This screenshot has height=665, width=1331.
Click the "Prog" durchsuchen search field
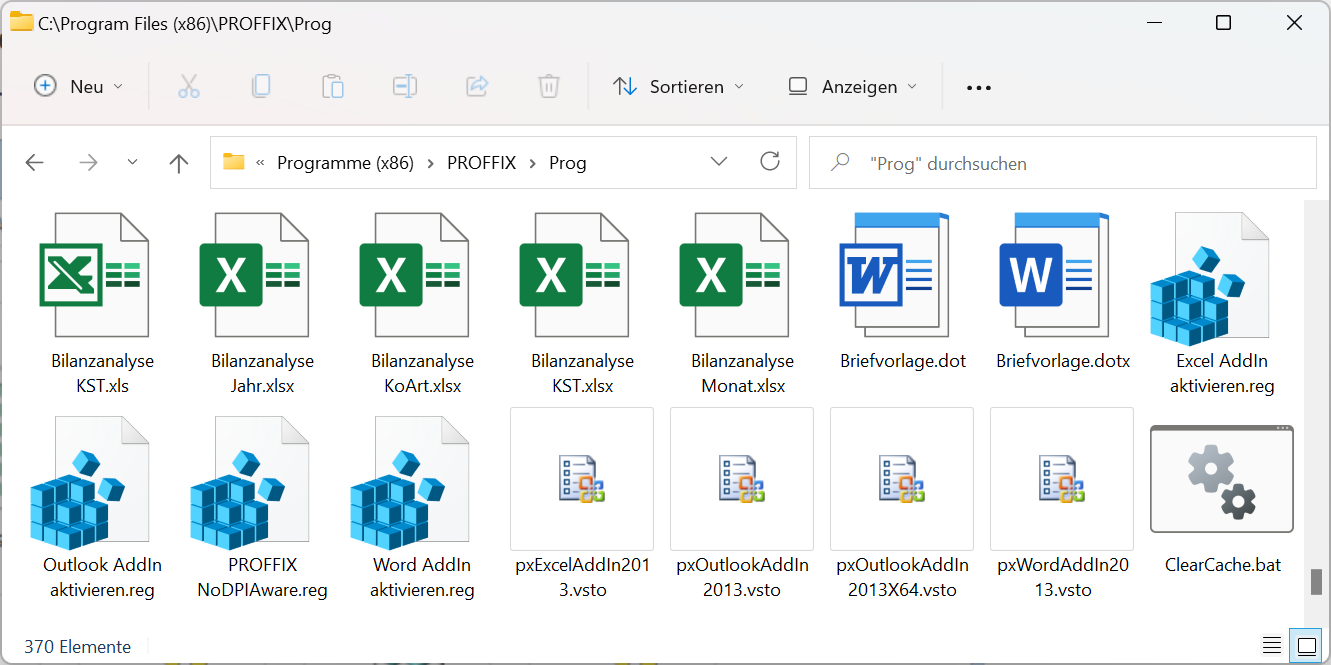click(1063, 163)
